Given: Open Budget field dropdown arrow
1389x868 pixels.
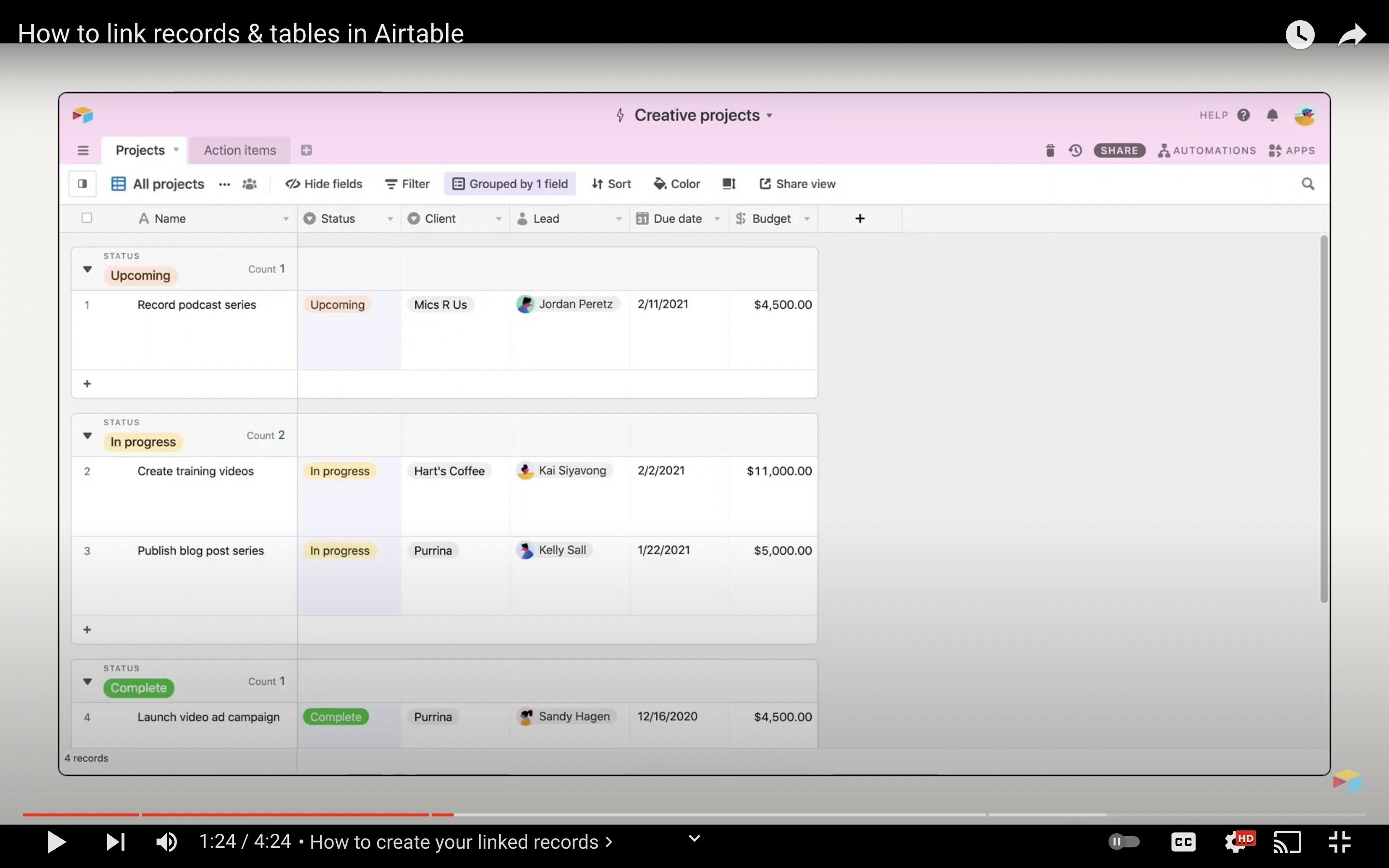Looking at the screenshot, I should (x=807, y=219).
